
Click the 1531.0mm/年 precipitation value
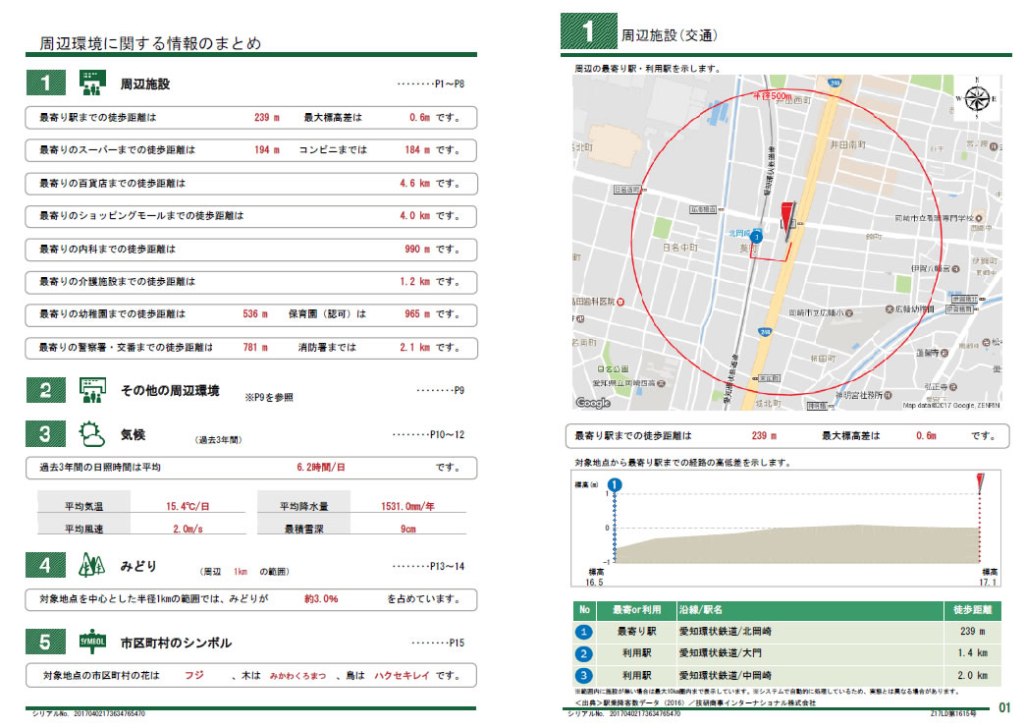pyautogui.click(x=408, y=506)
